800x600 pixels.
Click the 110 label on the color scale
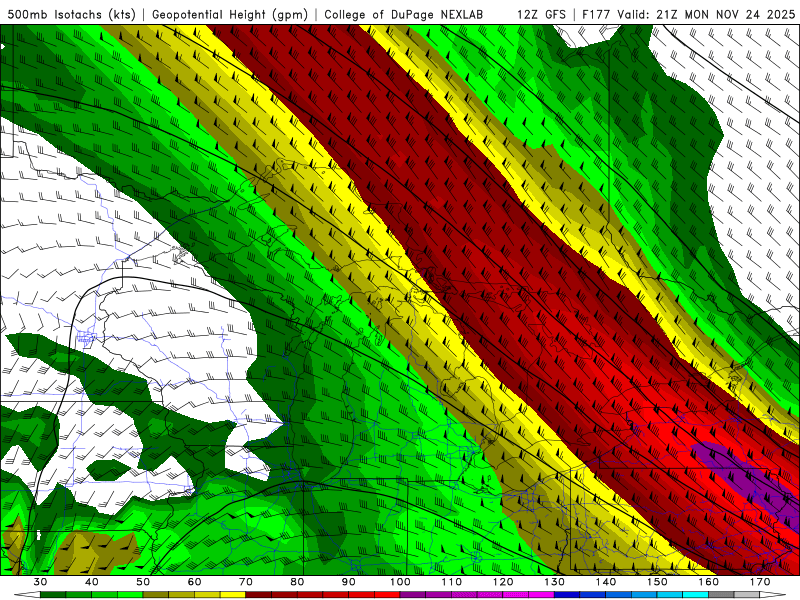tap(452, 582)
